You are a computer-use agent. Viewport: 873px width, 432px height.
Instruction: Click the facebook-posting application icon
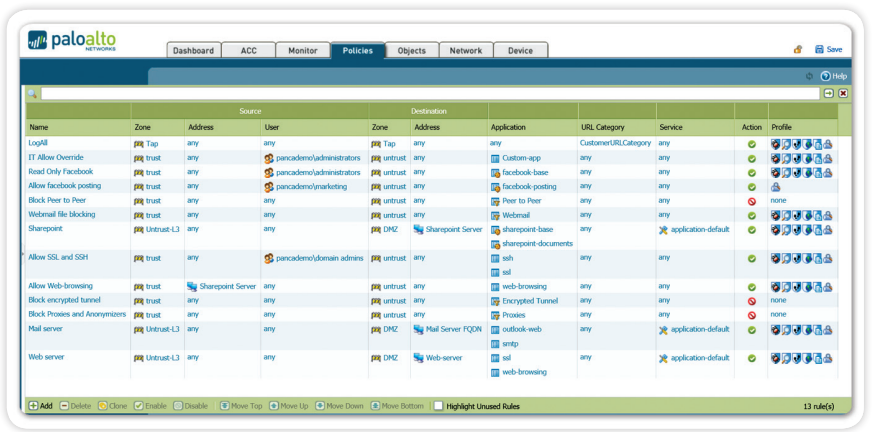pyautogui.click(x=495, y=187)
